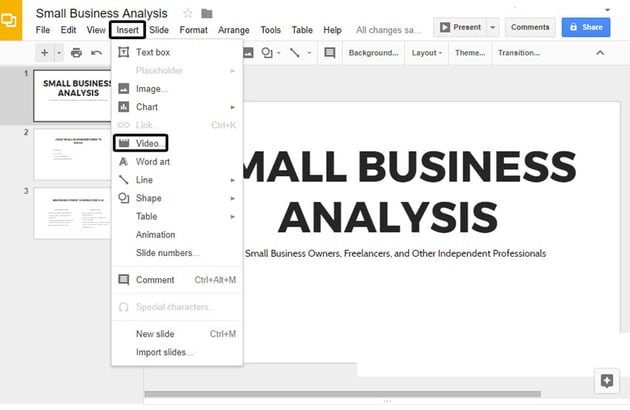Viewport: 630px width, 410px height.
Task: Open the Help menu
Action: [332, 30]
